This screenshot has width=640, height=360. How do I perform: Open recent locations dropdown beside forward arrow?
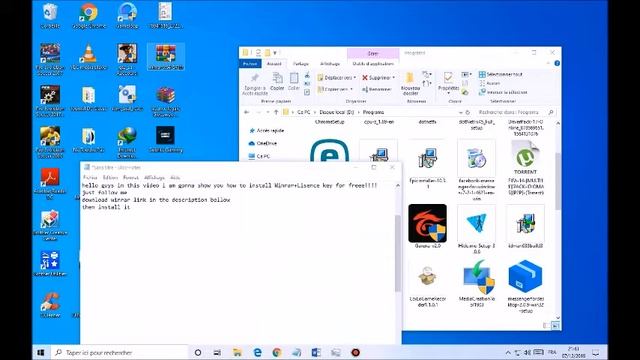point(267,112)
